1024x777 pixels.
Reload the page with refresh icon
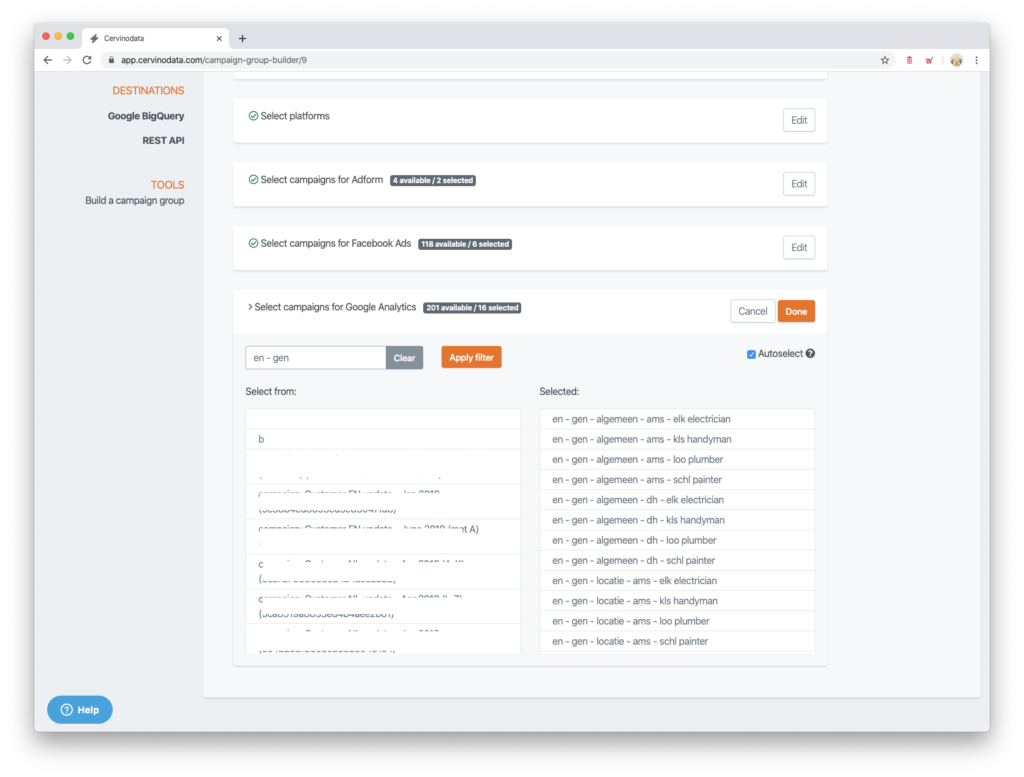[87, 60]
